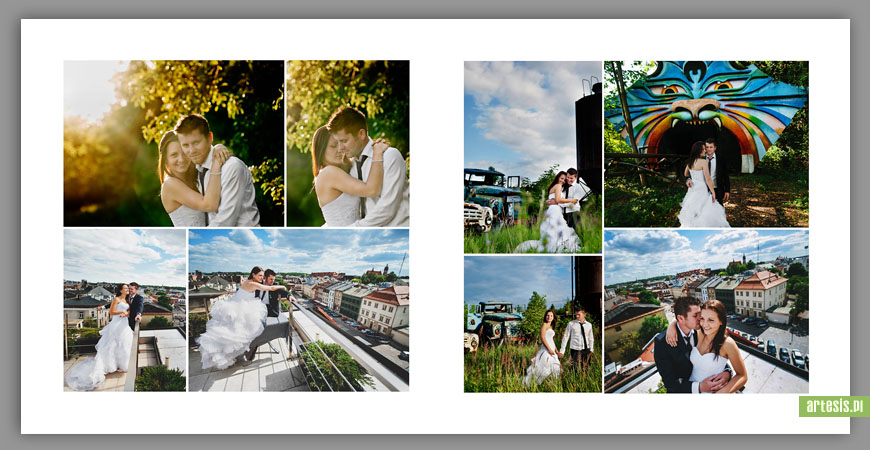The height and width of the screenshot is (450, 870).
Task: Open the sunlit couple portrait under trees
Action: click(174, 143)
